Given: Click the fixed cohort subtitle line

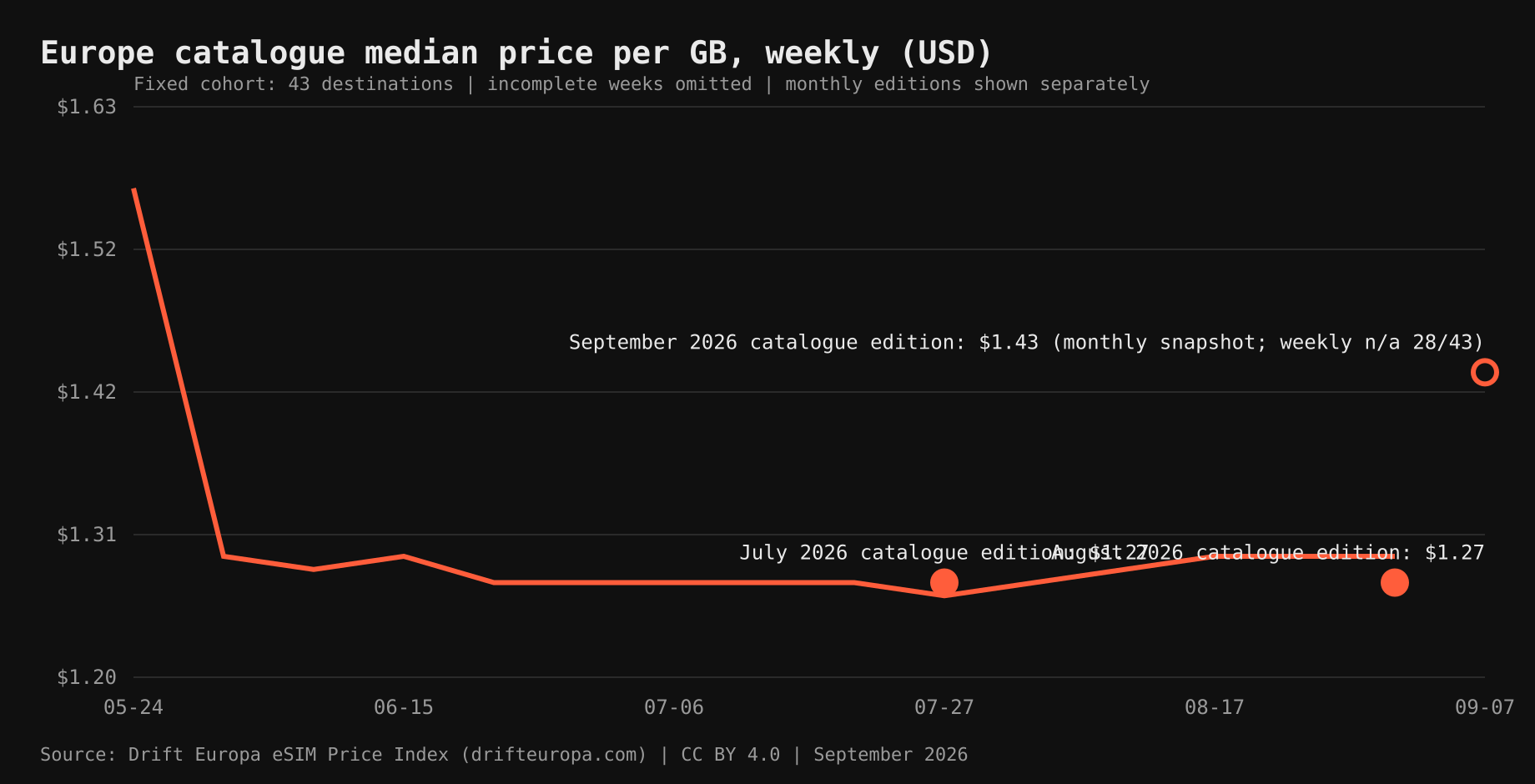Looking at the screenshot, I should (x=642, y=84).
